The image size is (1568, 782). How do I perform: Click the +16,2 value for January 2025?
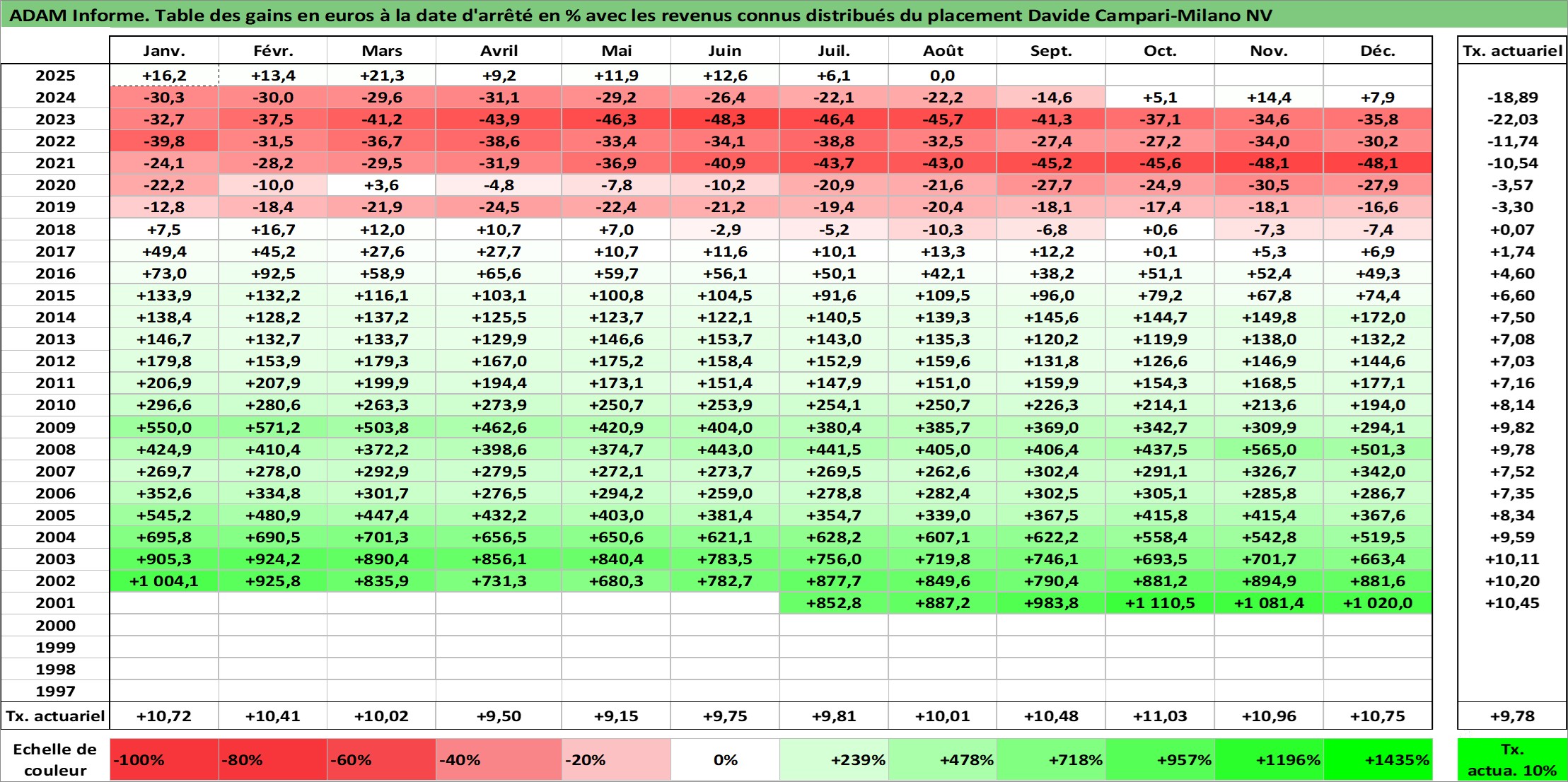pos(164,76)
